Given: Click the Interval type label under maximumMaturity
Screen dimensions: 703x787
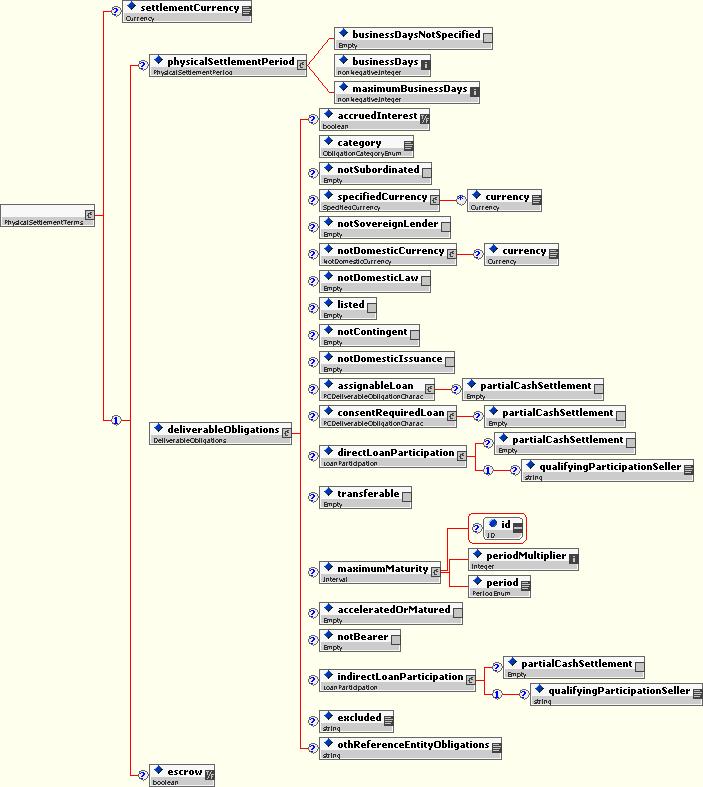Looking at the screenshot, I should tap(335, 579).
